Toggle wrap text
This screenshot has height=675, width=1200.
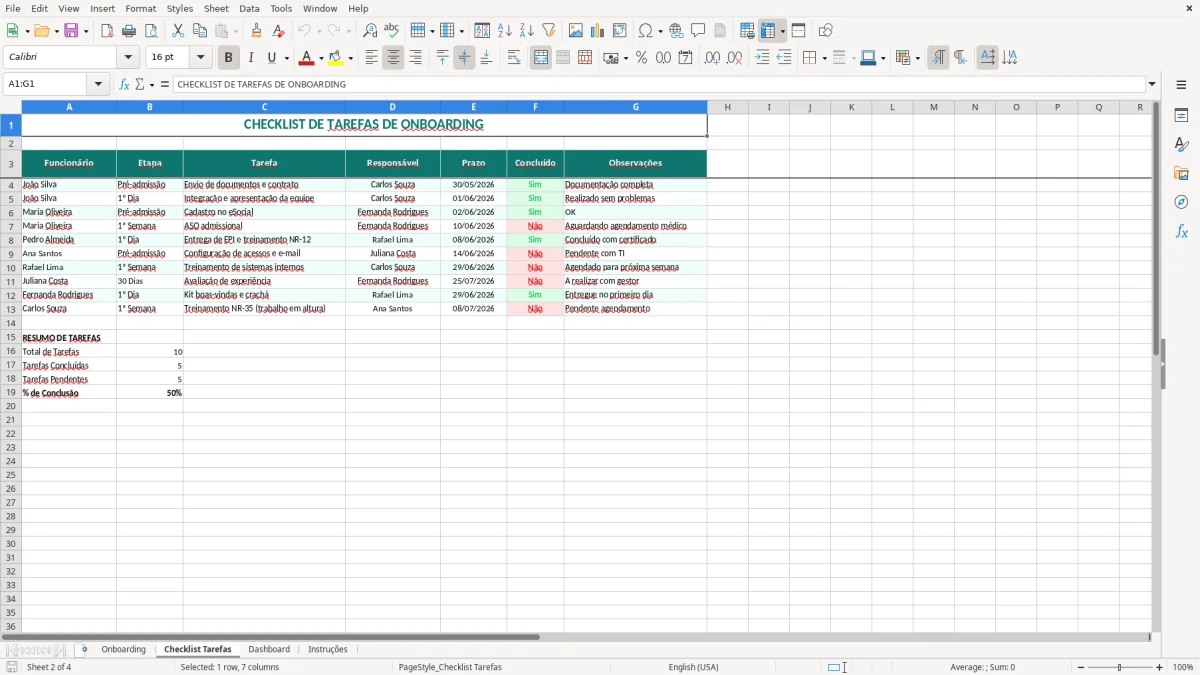(514, 58)
